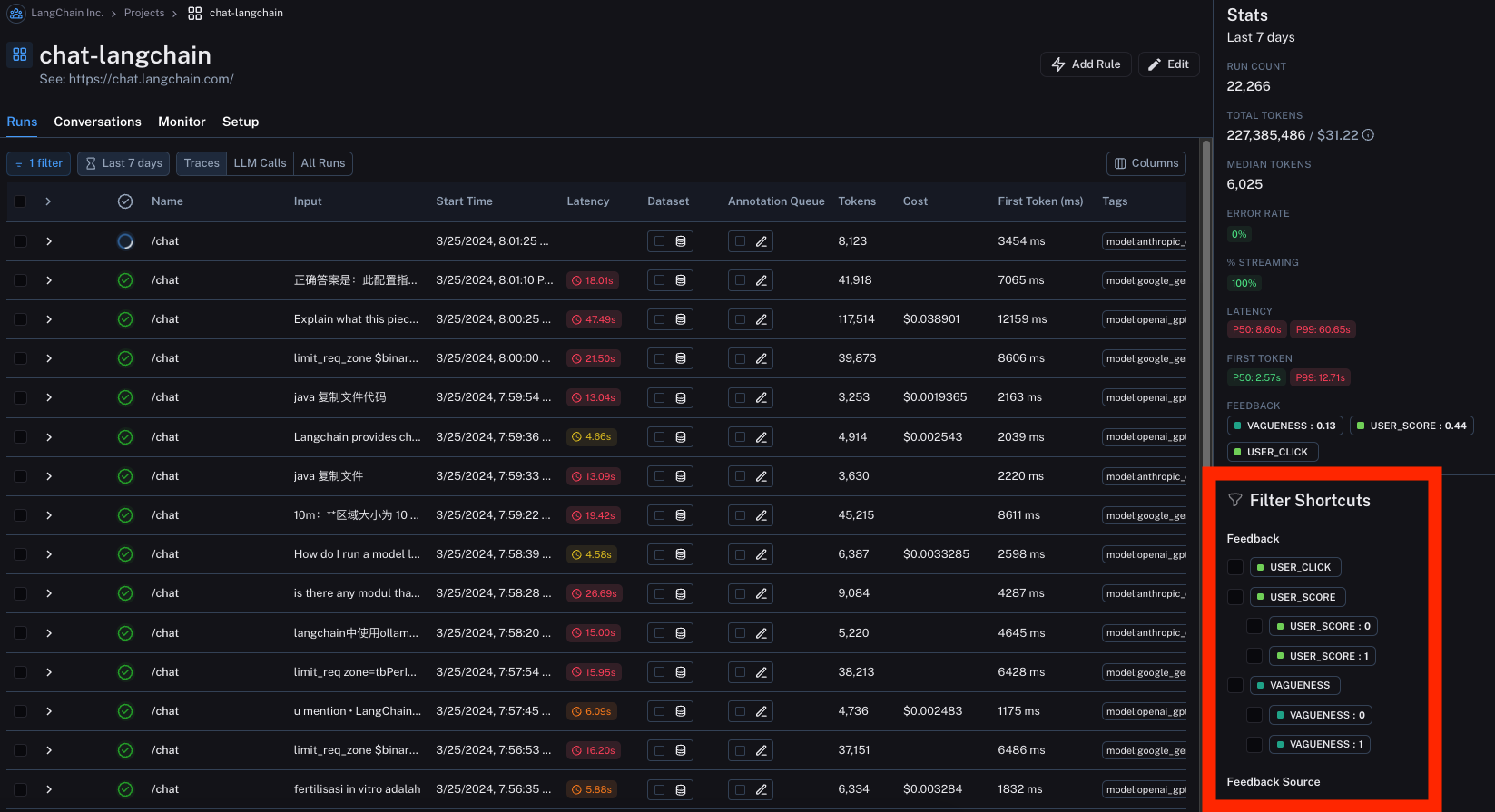Viewport: 1495px width, 812px height.
Task: Select the LLM Calls view option
Action: click(x=260, y=163)
